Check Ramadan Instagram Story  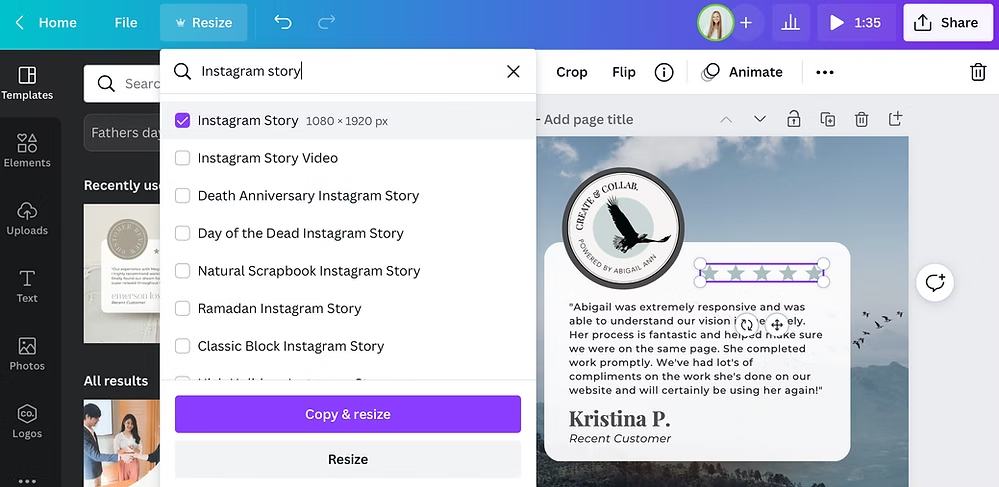tap(182, 309)
